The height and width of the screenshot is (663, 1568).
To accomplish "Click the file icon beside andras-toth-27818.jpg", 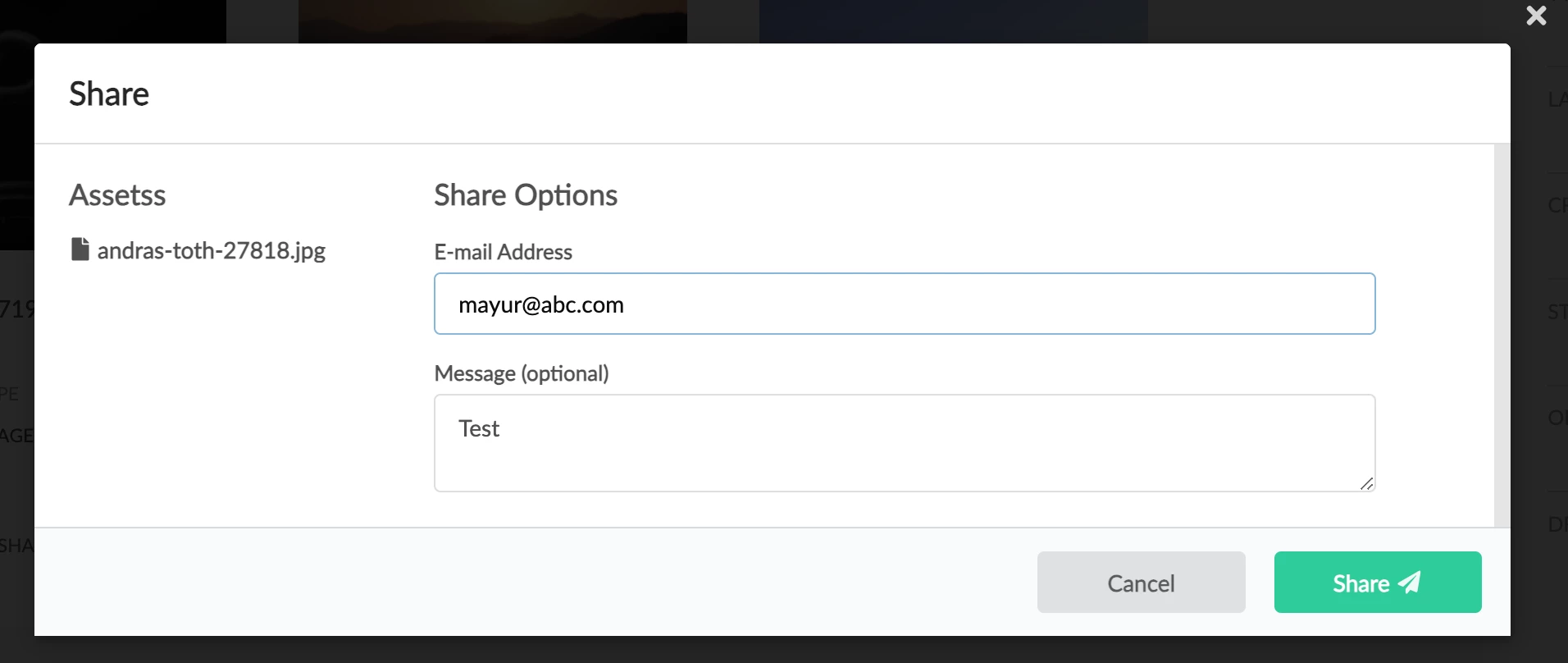I will 80,249.
